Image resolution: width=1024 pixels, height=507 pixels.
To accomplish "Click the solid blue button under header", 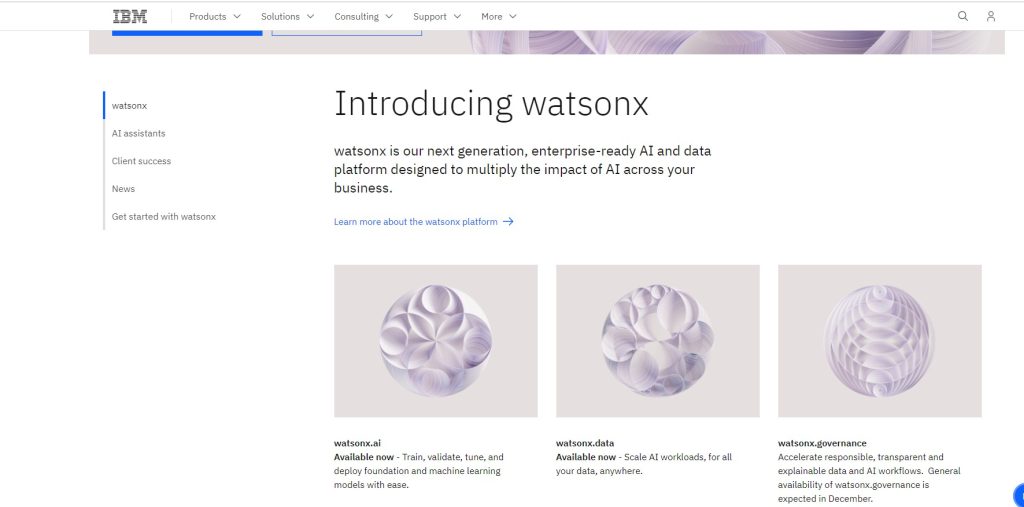I will pos(187,33).
